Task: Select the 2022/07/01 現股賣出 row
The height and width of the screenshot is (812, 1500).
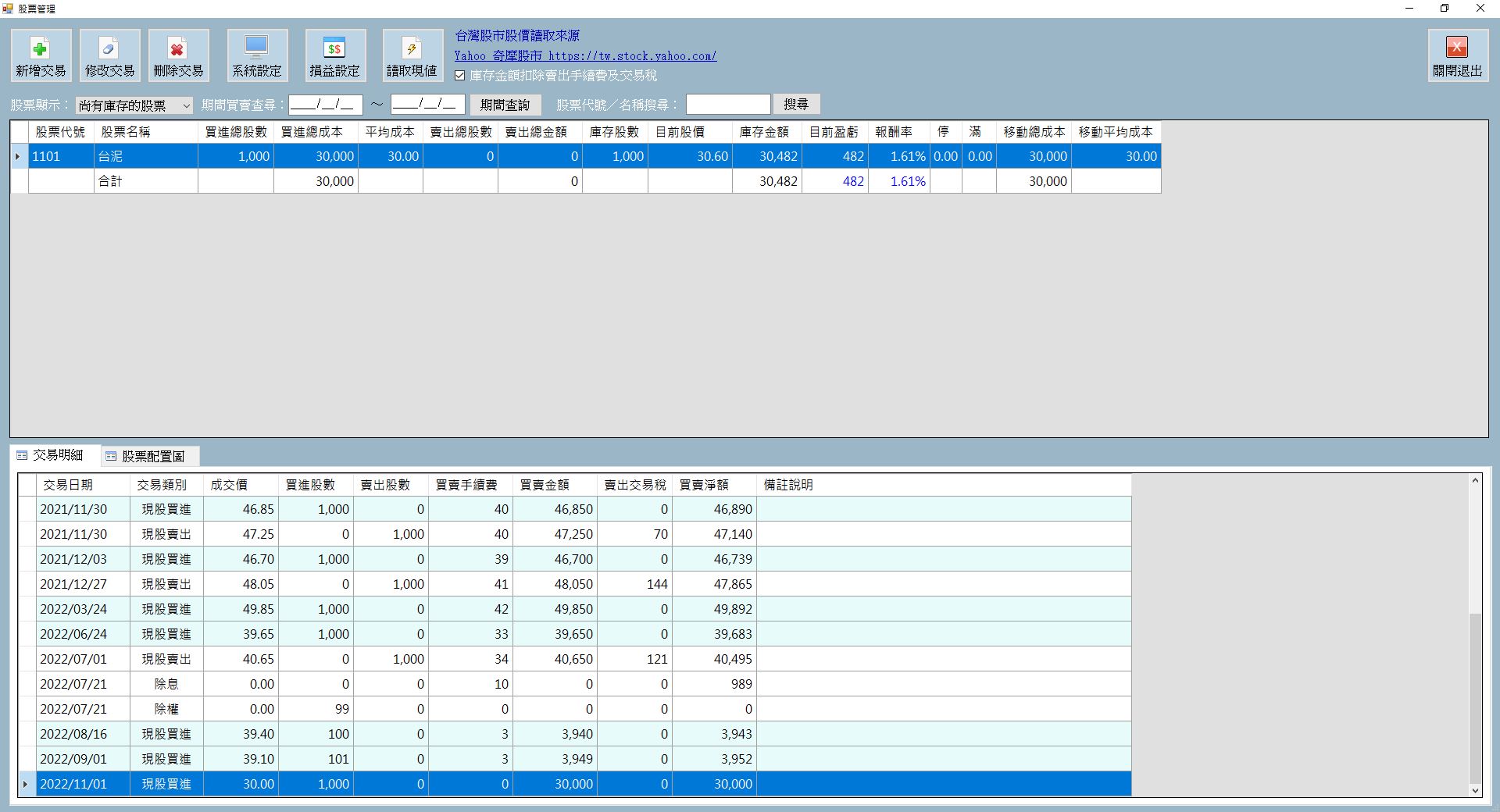Action: (x=575, y=659)
